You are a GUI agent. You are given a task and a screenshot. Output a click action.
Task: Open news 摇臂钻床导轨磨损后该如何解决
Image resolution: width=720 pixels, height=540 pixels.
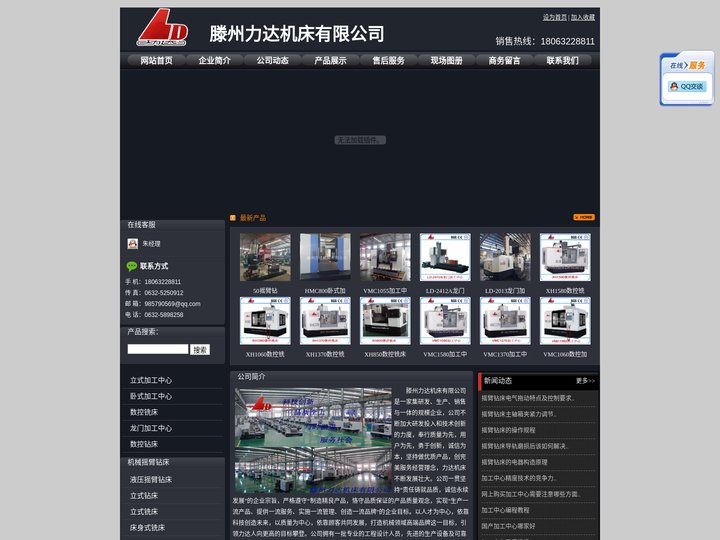click(x=525, y=446)
